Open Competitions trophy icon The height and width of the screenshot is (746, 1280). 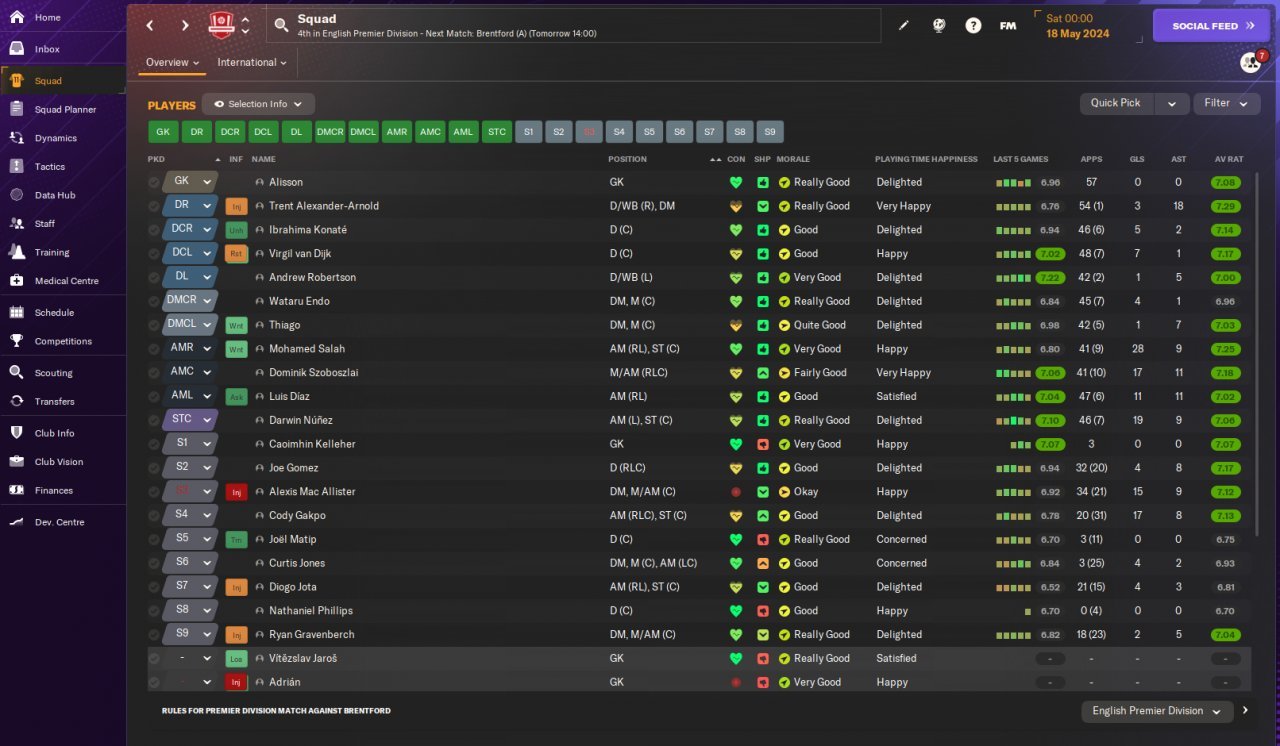(16, 341)
